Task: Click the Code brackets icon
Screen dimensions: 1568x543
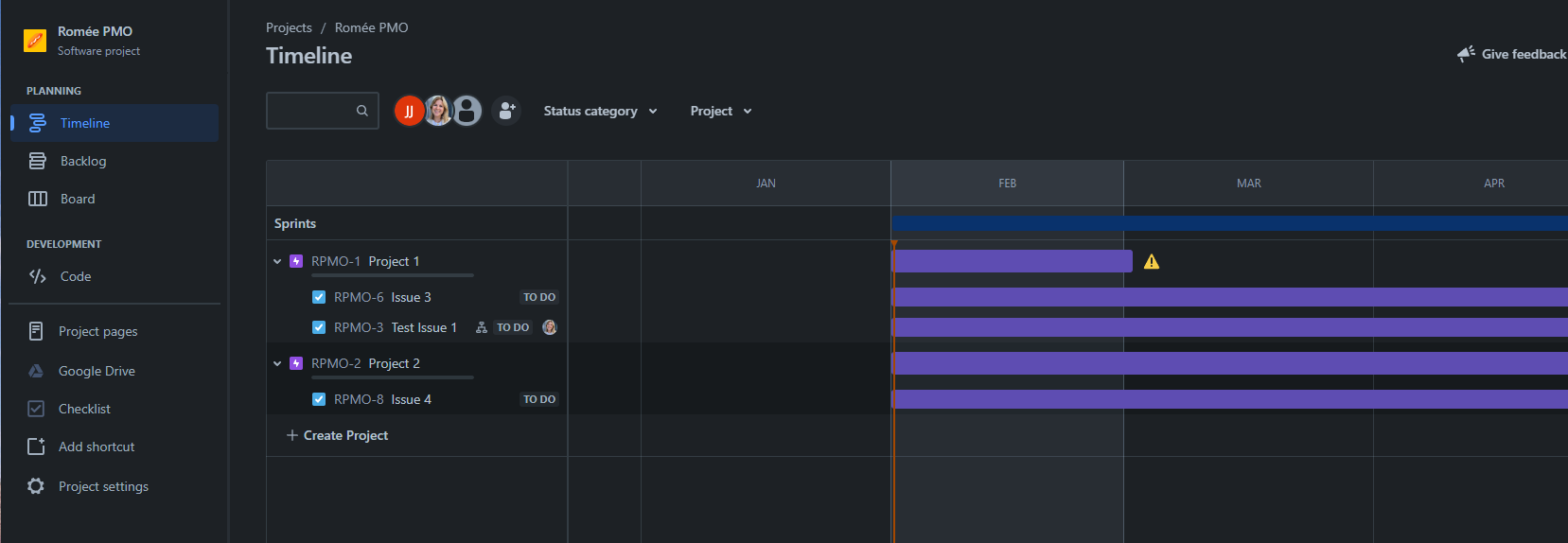Action: click(38, 276)
